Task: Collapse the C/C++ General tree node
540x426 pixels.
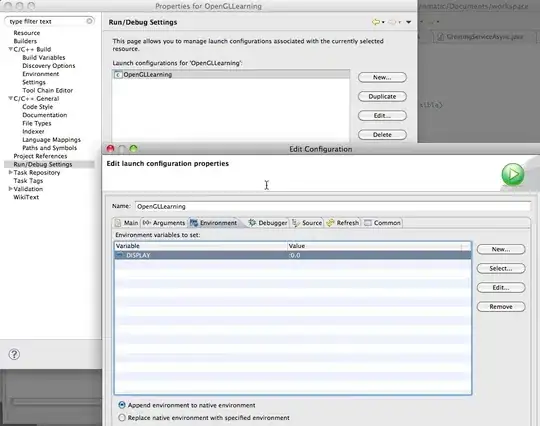Action: pyautogui.click(x=10, y=98)
